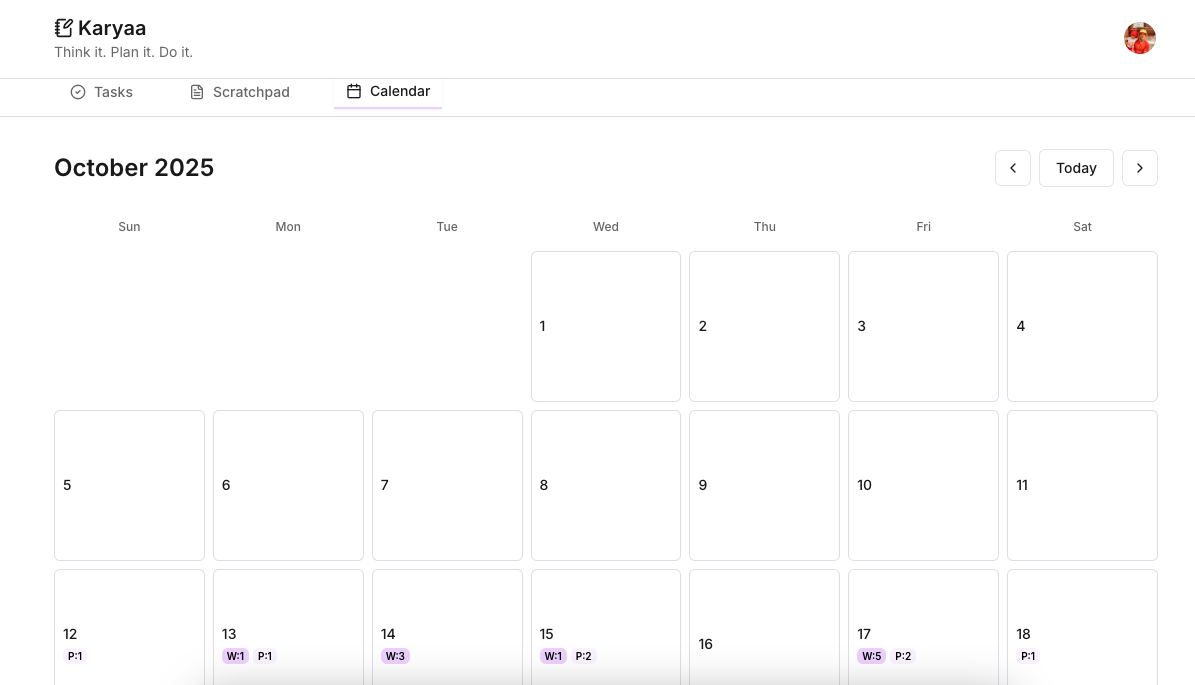1195x685 pixels.
Task: Click the Tue column header
Action: tap(447, 227)
